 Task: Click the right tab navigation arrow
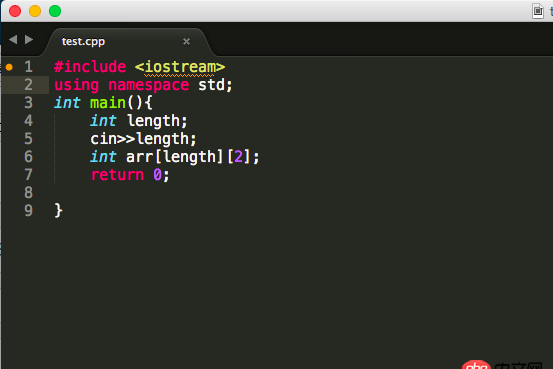pyautogui.click(x=29, y=40)
